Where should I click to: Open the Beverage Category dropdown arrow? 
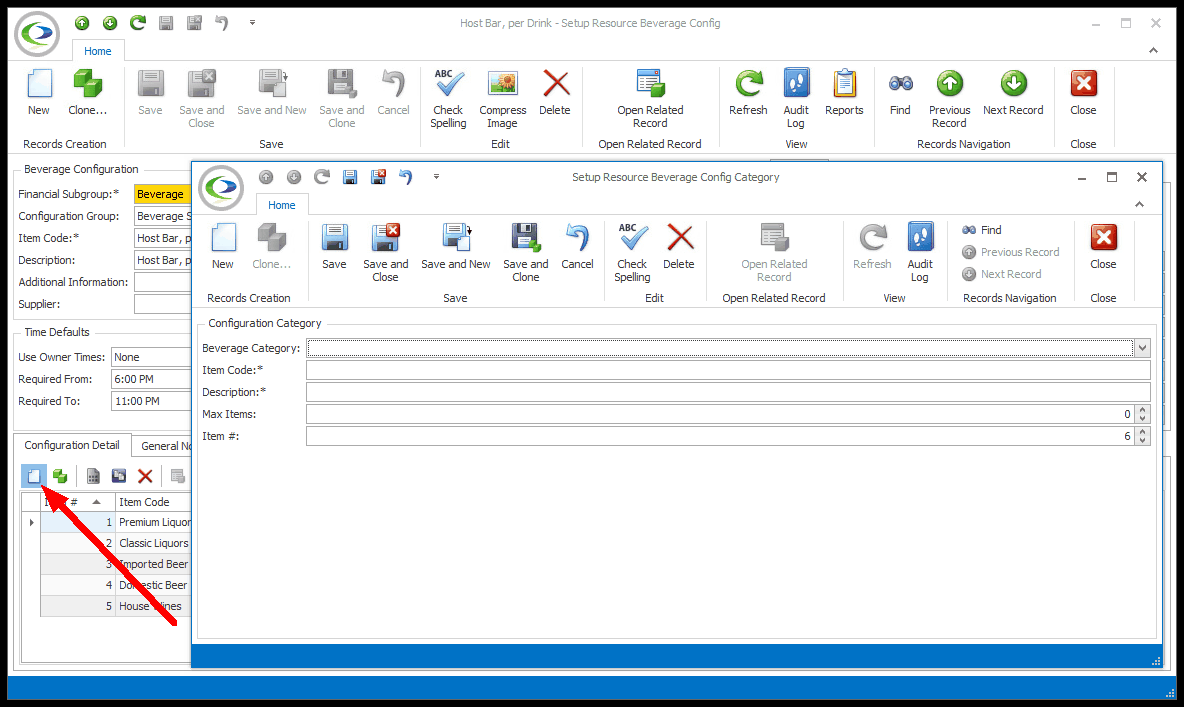point(1142,348)
